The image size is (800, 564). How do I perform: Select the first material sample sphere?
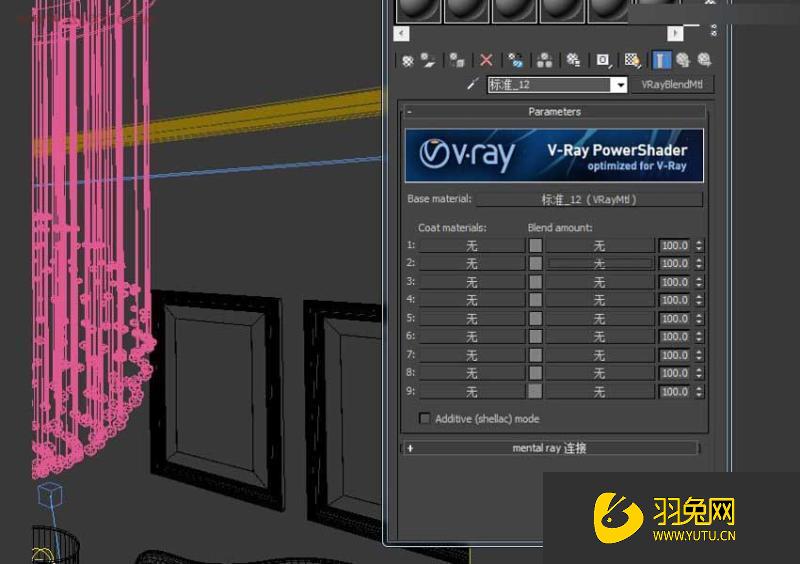[x=418, y=10]
